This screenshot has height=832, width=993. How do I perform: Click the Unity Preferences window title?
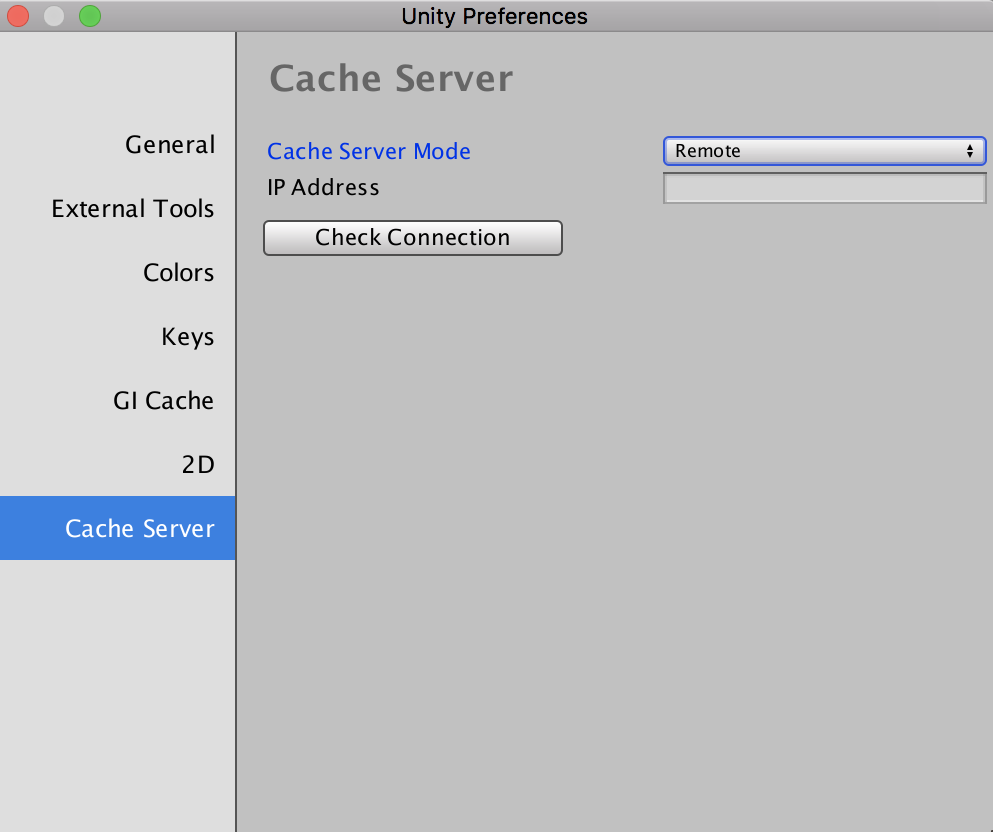coord(494,16)
